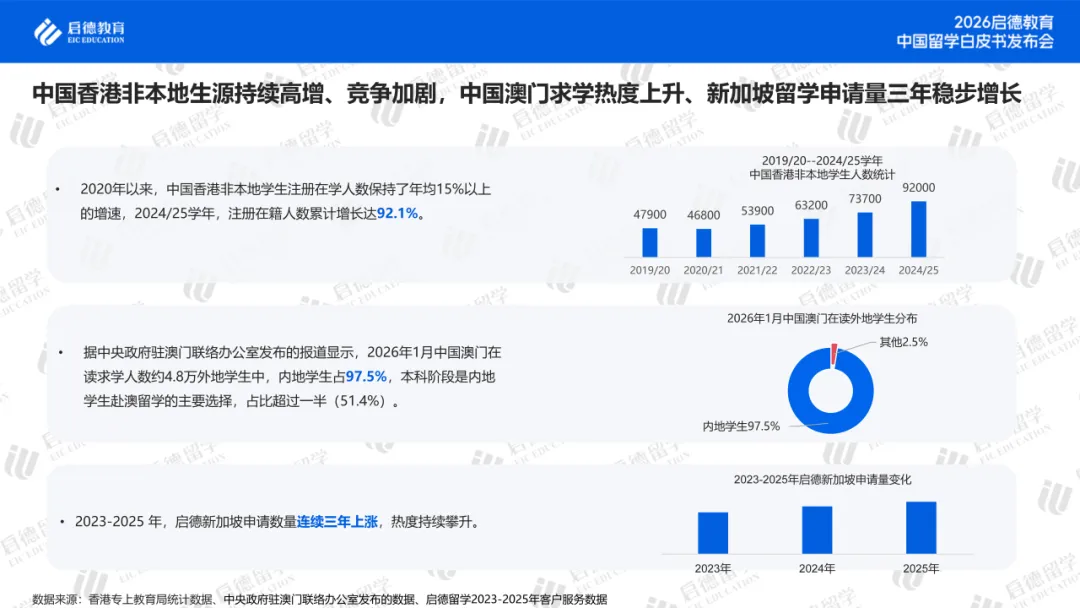Viewport: 1080px width, 608px height.
Task: Click the 2022/23 axis label
Action: pos(811,271)
